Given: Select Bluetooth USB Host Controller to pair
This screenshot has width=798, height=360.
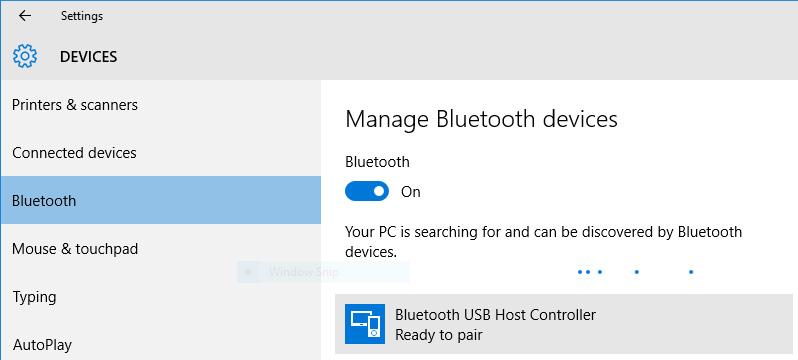Looking at the screenshot, I should 564,324.
